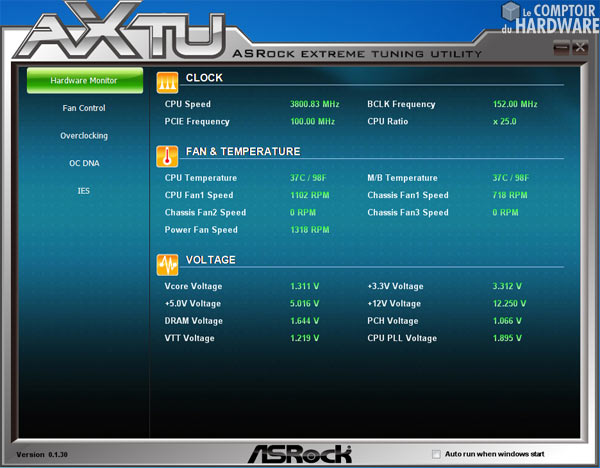Click the 718 RPM value
Image resolution: width=600 pixels, height=468 pixels.
[x=510, y=195]
